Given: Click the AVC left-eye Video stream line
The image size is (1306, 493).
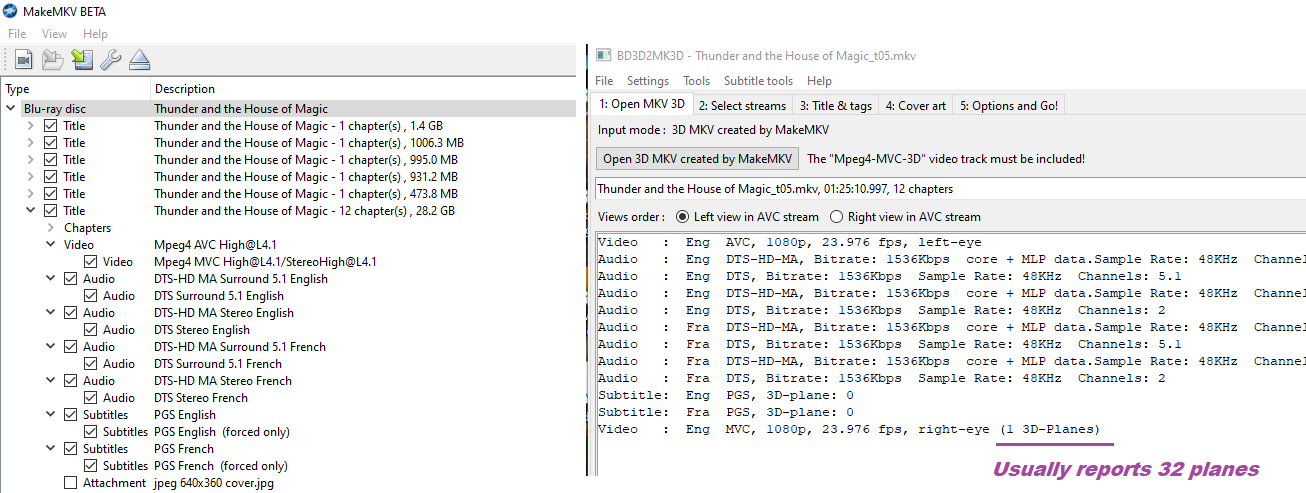Looking at the screenshot, I should tap(789, 242).
